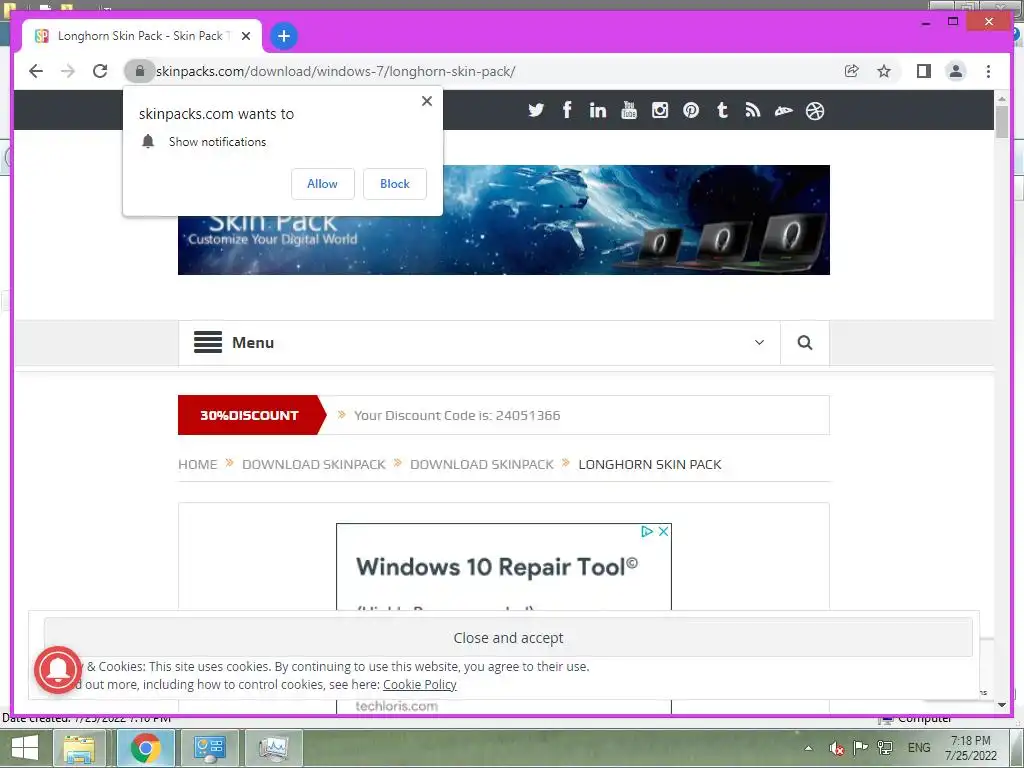Open a new tab

coord(283,36)
